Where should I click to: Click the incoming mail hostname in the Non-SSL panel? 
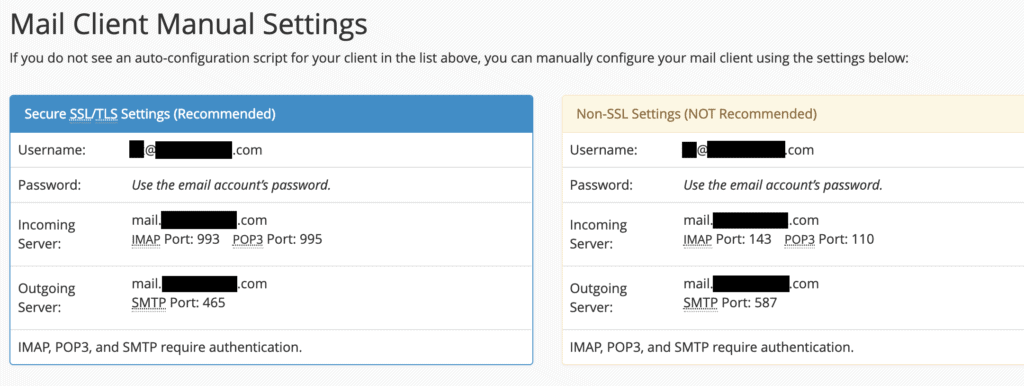coord(751,220)
